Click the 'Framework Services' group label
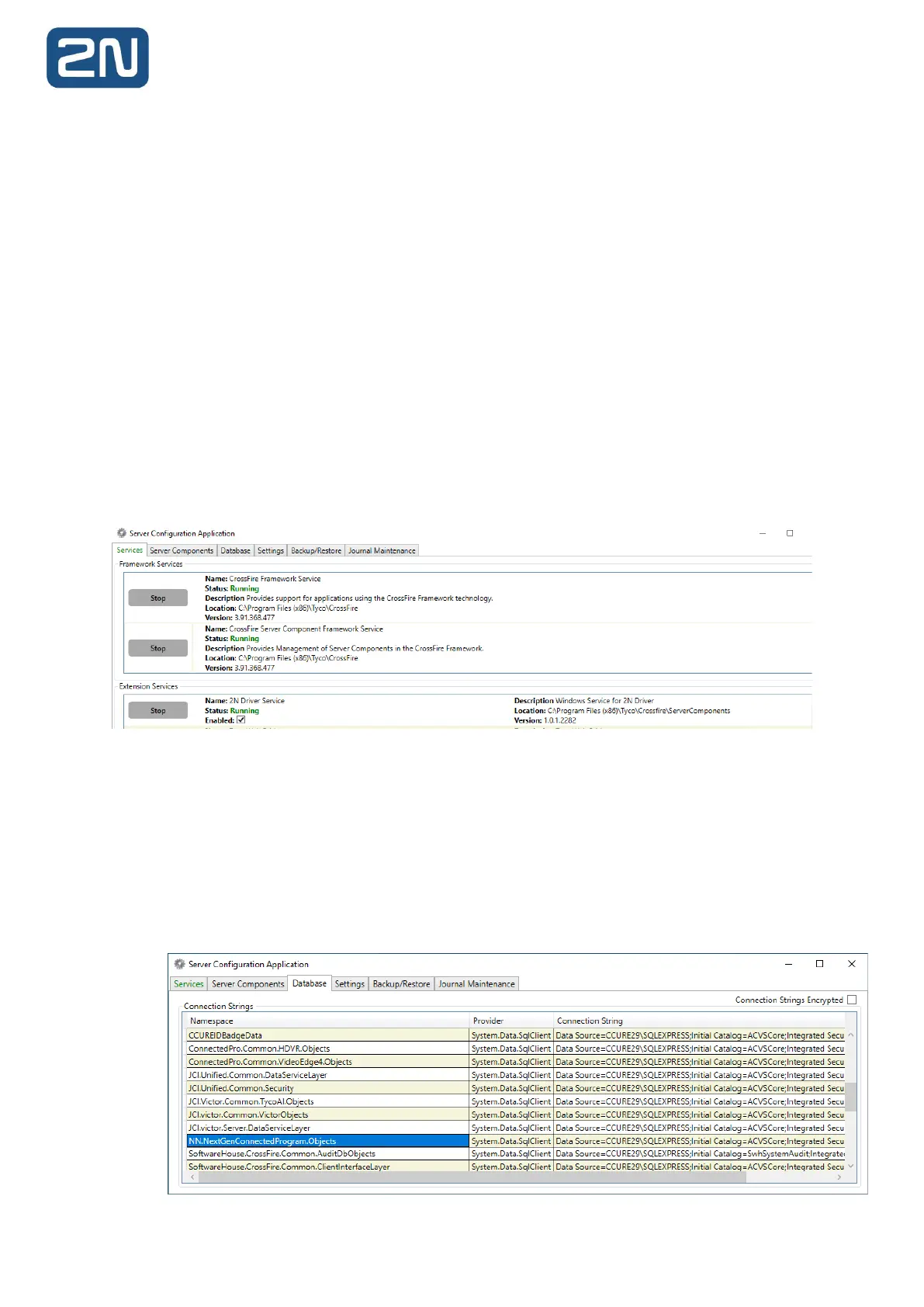924x1307 pixels. [x=151, y=564]
